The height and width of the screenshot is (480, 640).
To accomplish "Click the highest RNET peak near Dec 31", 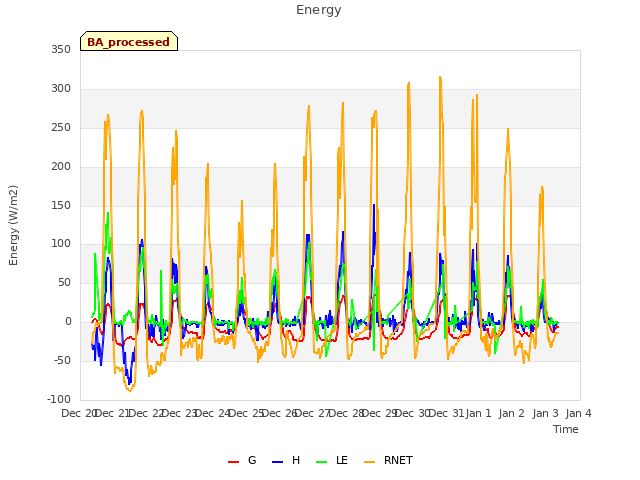I will [x=440, y=77].
